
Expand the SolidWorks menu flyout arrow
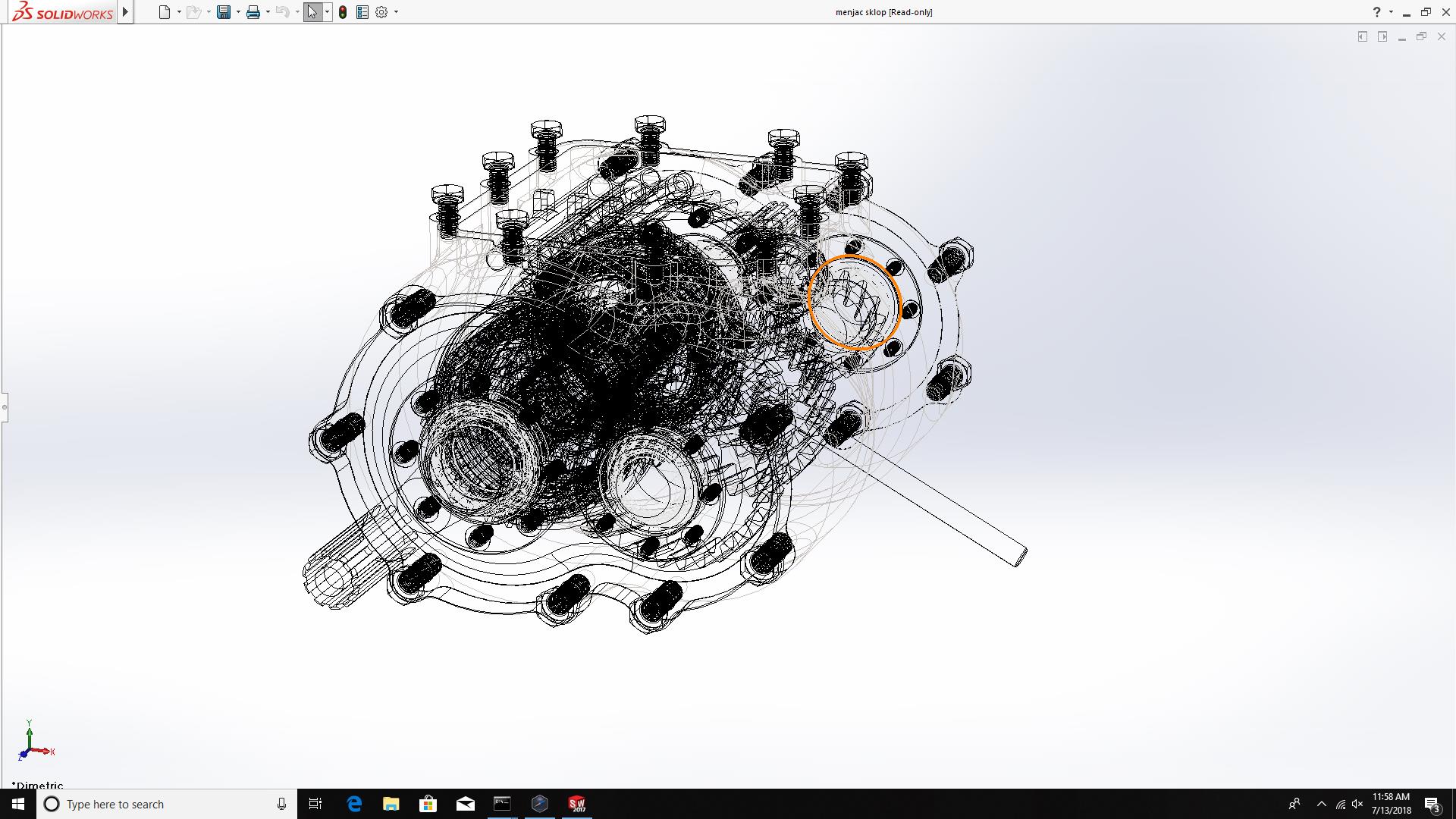tap(126, 12)
